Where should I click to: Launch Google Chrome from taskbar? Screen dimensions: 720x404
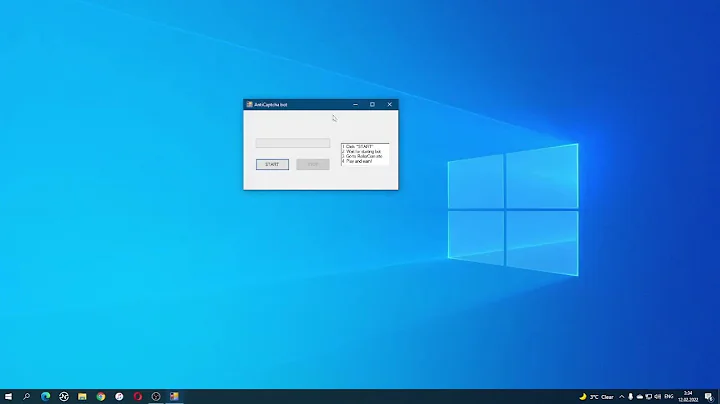coord(101,396)
